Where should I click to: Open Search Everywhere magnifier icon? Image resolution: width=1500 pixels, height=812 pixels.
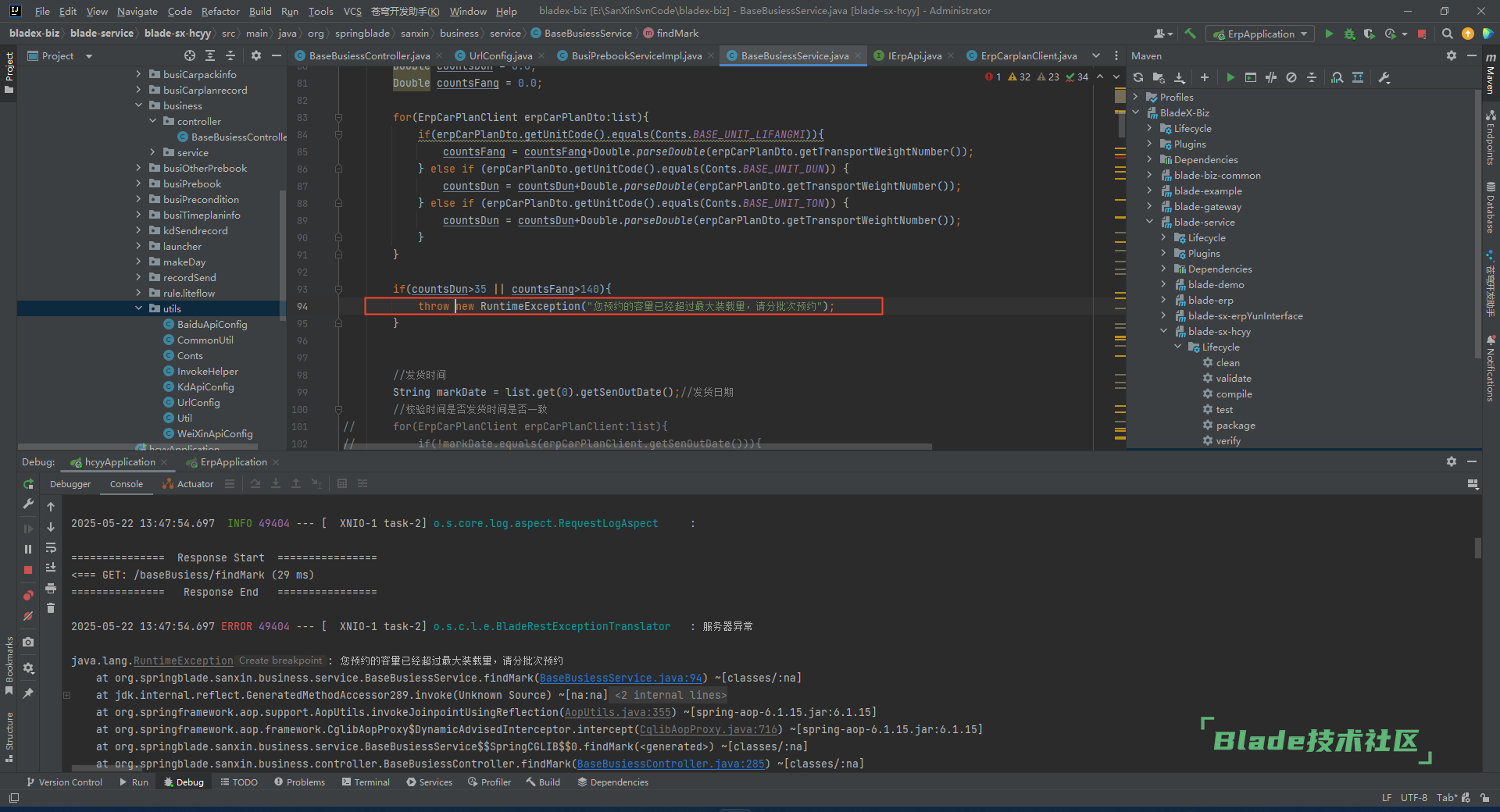tap(1447, 34)
